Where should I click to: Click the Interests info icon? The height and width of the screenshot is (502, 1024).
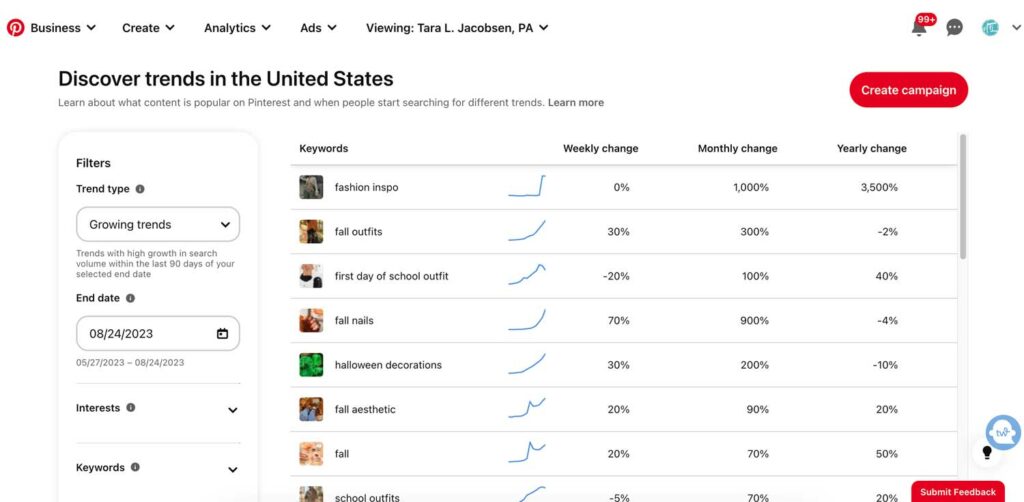pos(131,407)
